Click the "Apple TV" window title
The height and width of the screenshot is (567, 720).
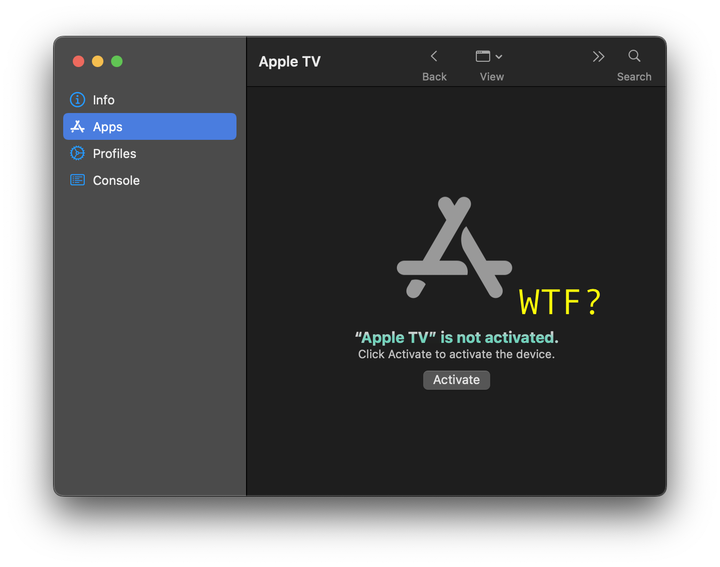pyautogui.click(x=289, y=62)
